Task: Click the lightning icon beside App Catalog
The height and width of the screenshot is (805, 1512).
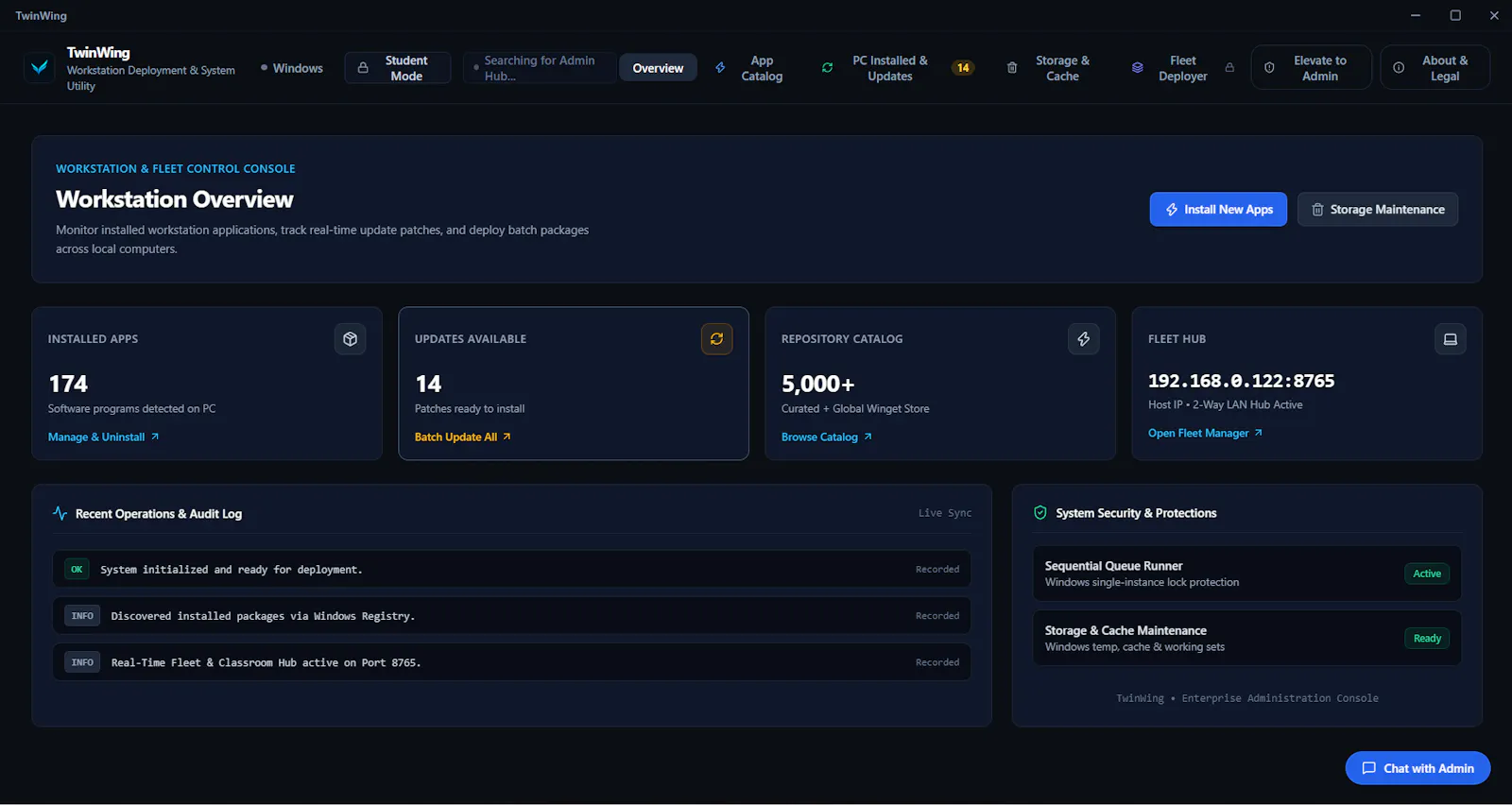Action: [720, 68]
